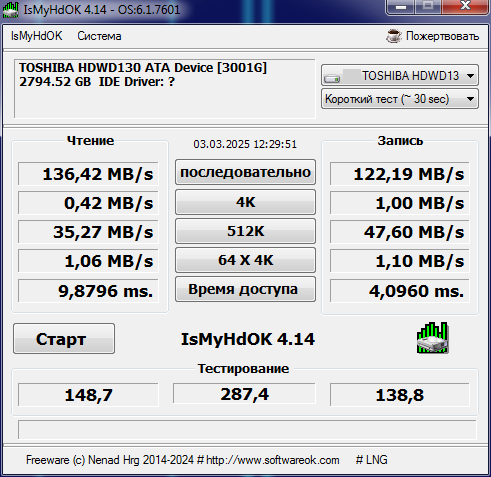This screenshot has height=477, width=491.
Task: Click the 64 X 4K test button
Action: click(245, 260)
